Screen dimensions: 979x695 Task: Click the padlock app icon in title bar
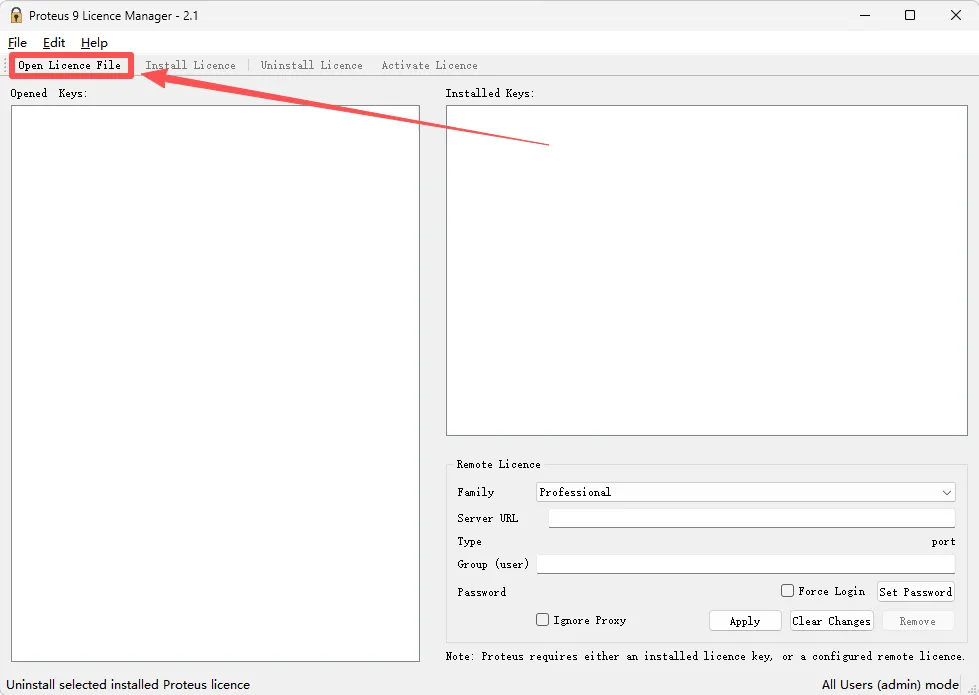[16, 15]
